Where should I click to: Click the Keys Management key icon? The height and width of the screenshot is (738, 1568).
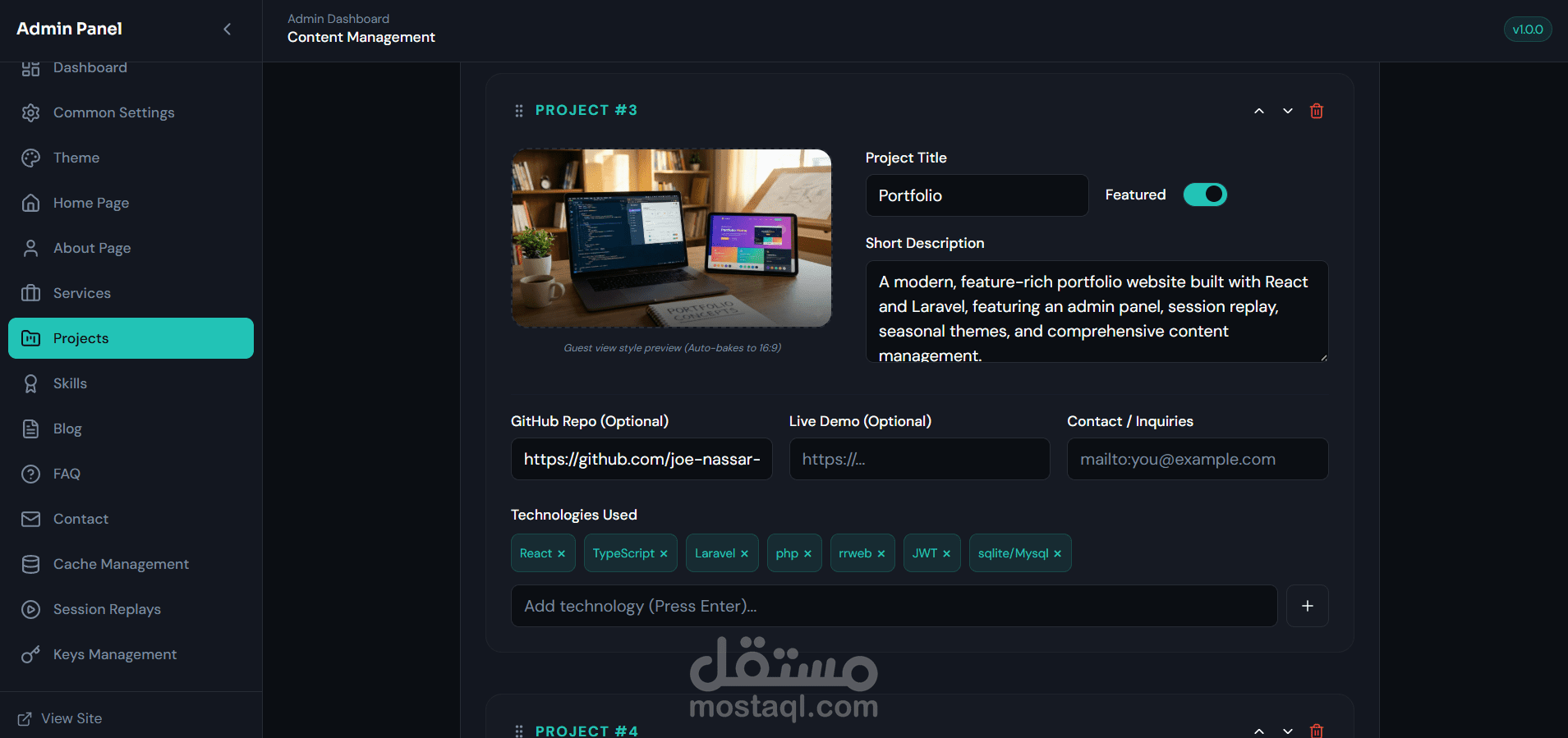click(x=30, y=654)
